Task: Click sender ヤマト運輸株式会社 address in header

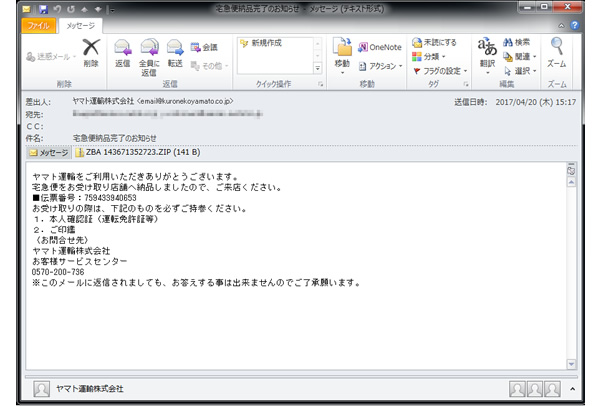Action: click(x=153, y=101)
